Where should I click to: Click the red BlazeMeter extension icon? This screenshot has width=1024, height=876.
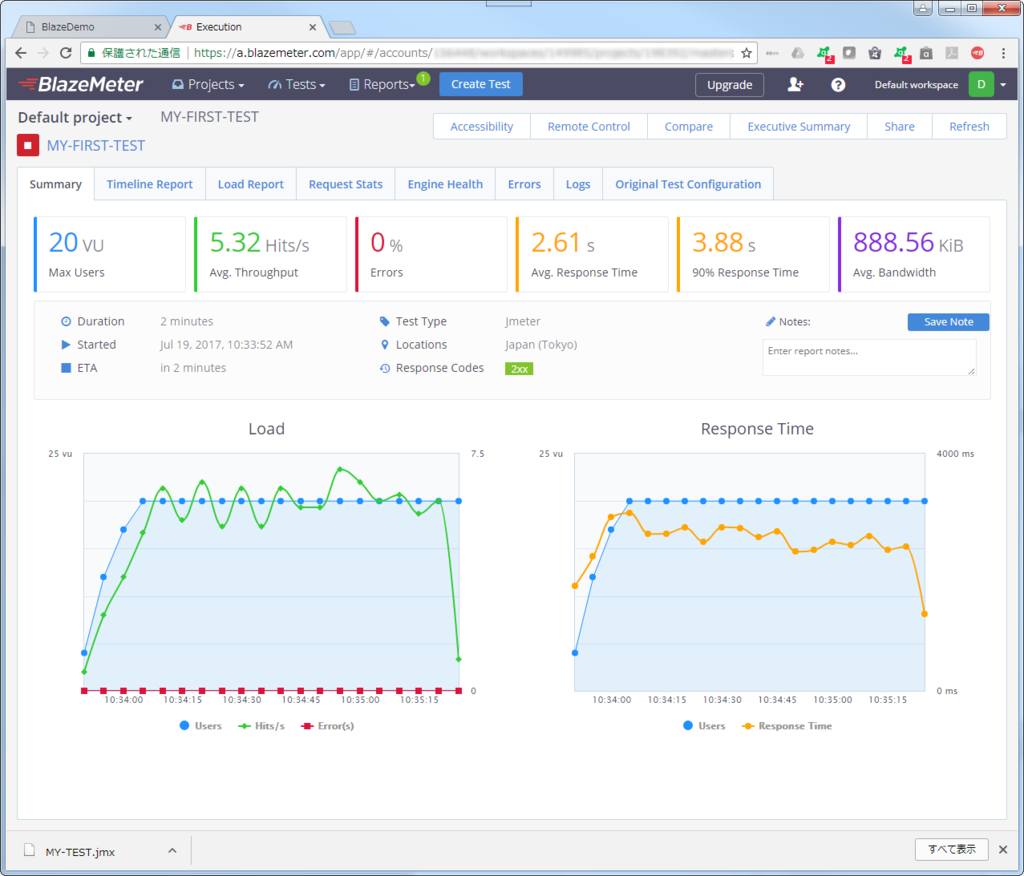[x=978, y=53]
